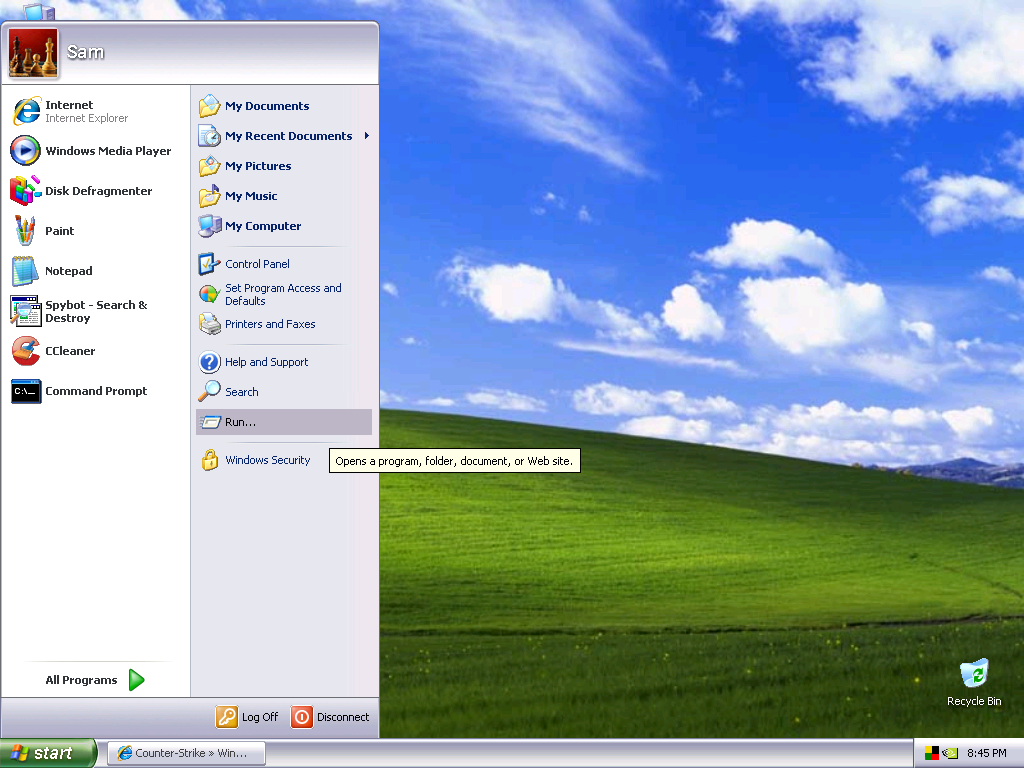Launch Spybot - Search & Destroy icon
This screenshot has height=768, width=1024.
pyautogui.click(x=25, y=311)
